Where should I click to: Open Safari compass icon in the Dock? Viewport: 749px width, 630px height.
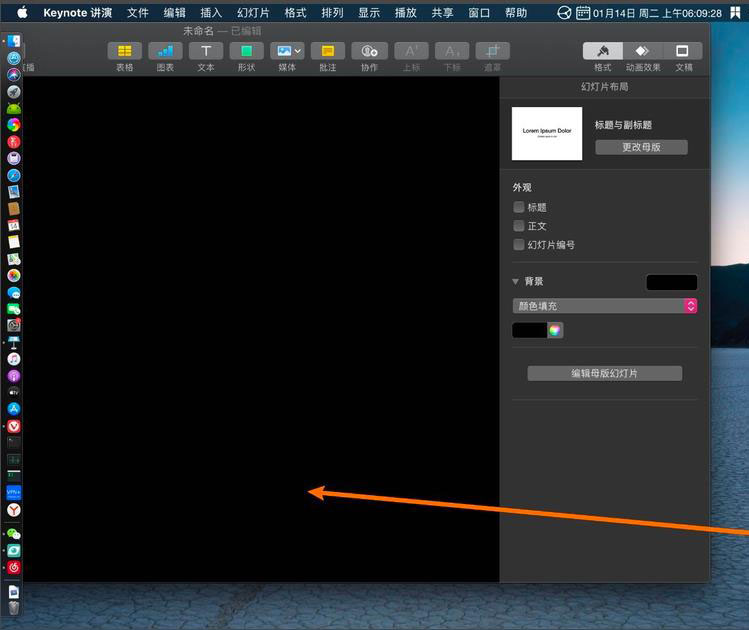tap(14, 175)
